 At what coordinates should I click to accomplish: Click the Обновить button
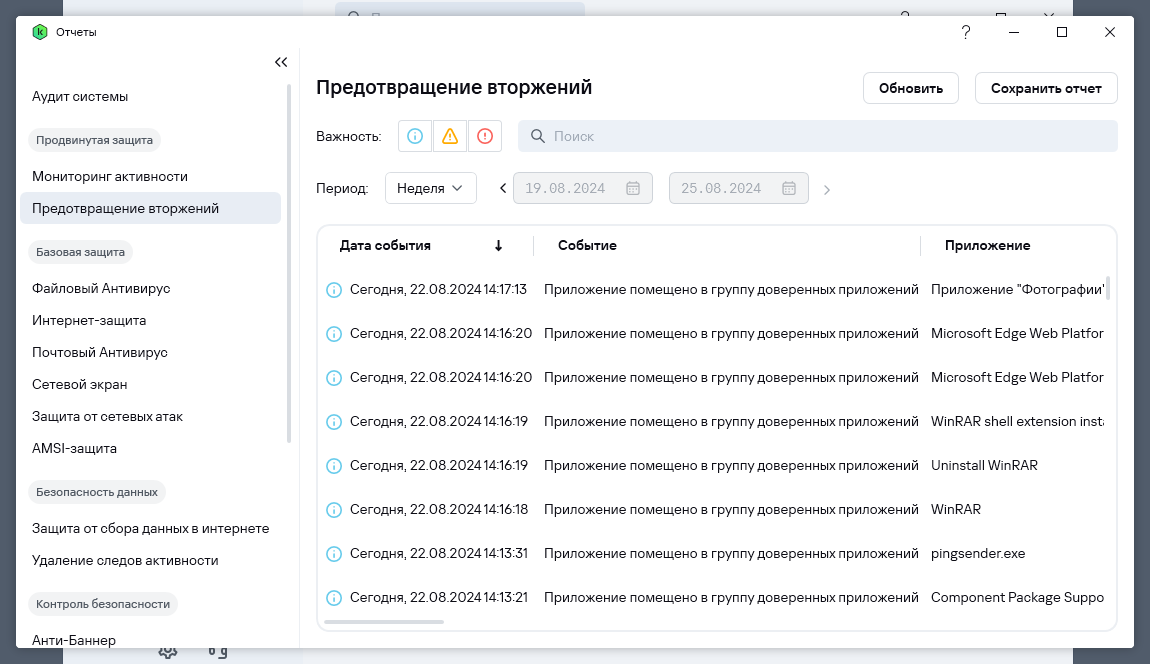click(x=911, y=88)
